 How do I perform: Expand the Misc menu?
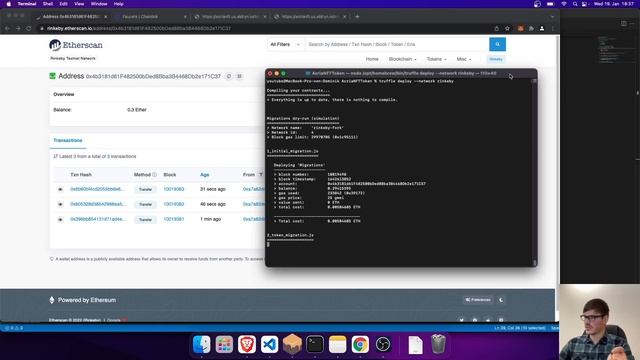pyautogui.click(x=464, y=59)
